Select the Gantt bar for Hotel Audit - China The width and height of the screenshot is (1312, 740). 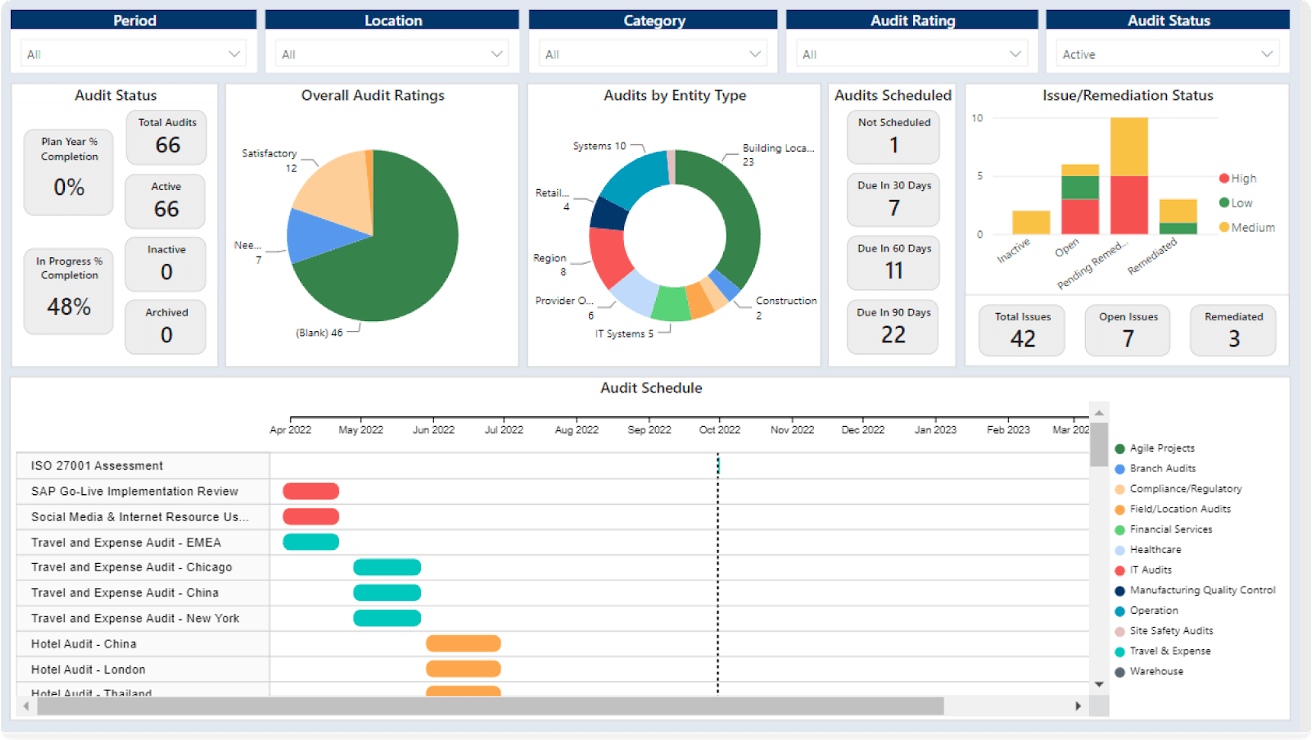point(464,644)
